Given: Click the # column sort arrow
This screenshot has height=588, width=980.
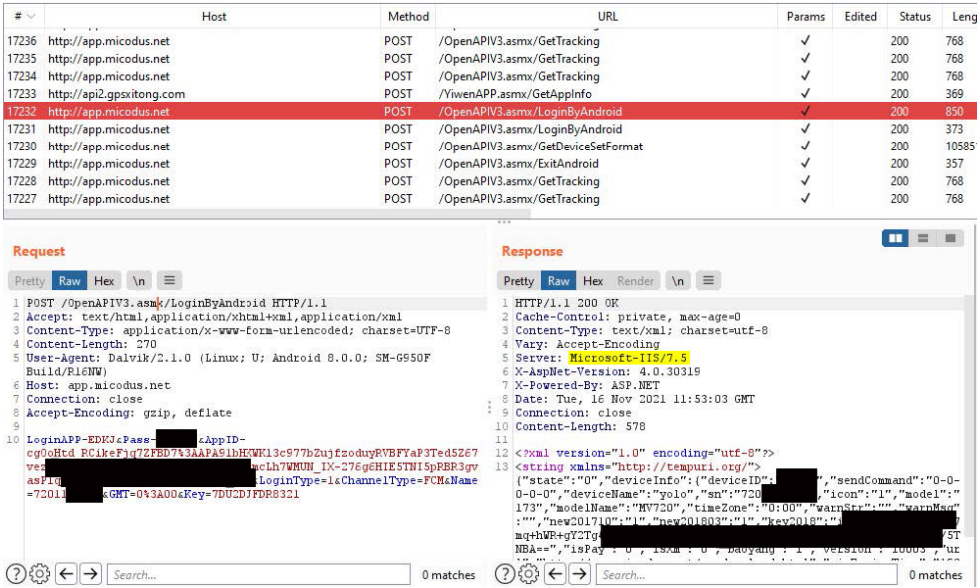Looking at the screenshot, I should point(30,16).
